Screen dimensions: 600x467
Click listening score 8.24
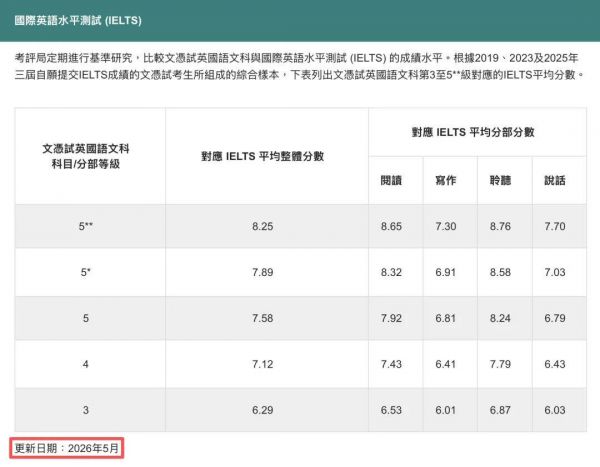coord(500,318)
